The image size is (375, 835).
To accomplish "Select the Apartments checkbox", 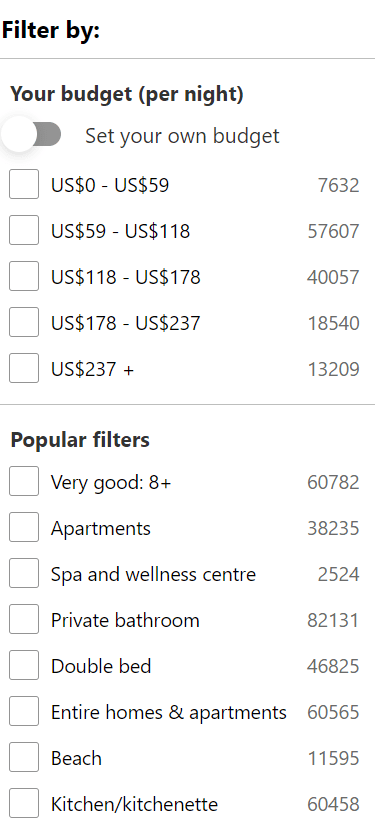I will (24, 527).
